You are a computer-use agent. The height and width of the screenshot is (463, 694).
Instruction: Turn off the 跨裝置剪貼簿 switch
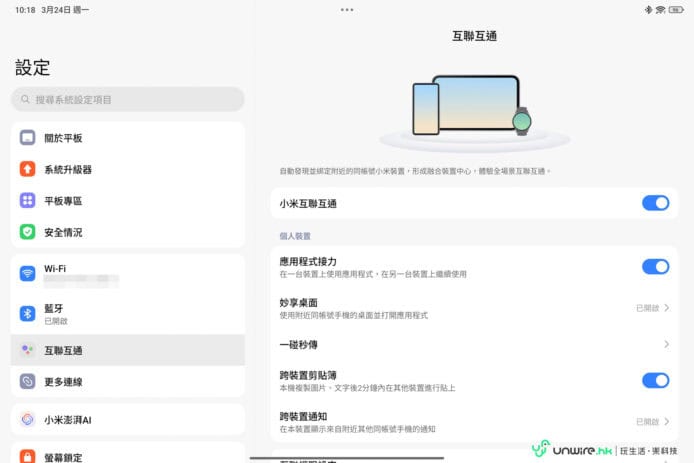point(655,380)
